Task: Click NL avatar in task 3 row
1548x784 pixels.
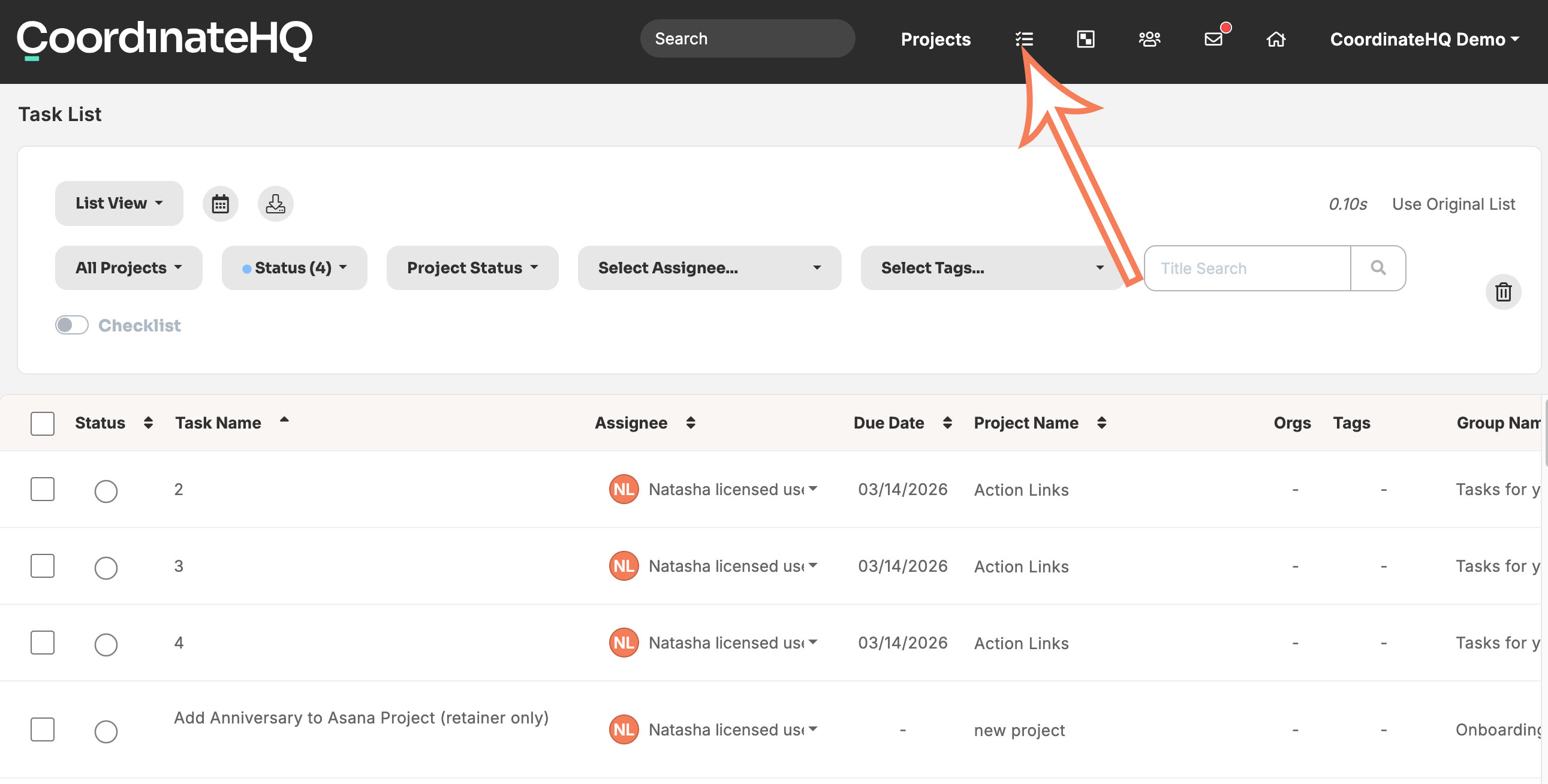Action: (624, 566)
